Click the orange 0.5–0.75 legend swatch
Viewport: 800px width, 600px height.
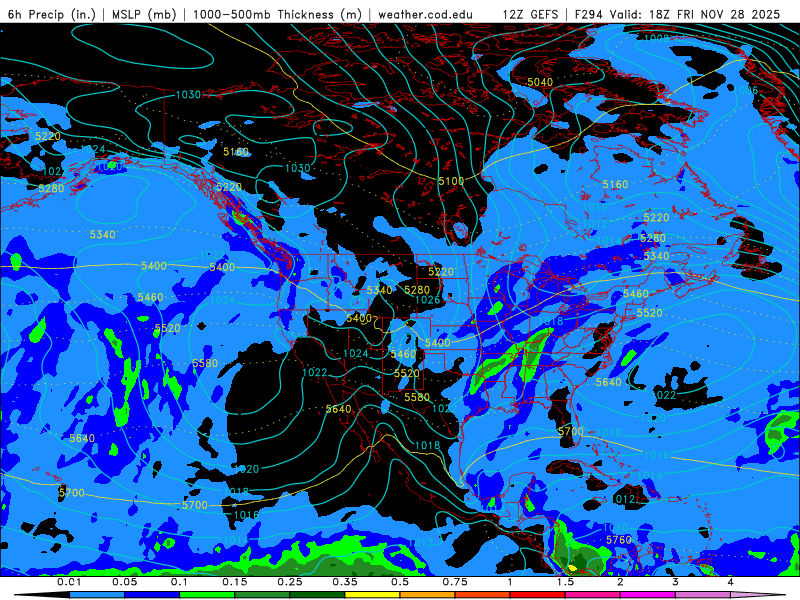pos(428,595)
